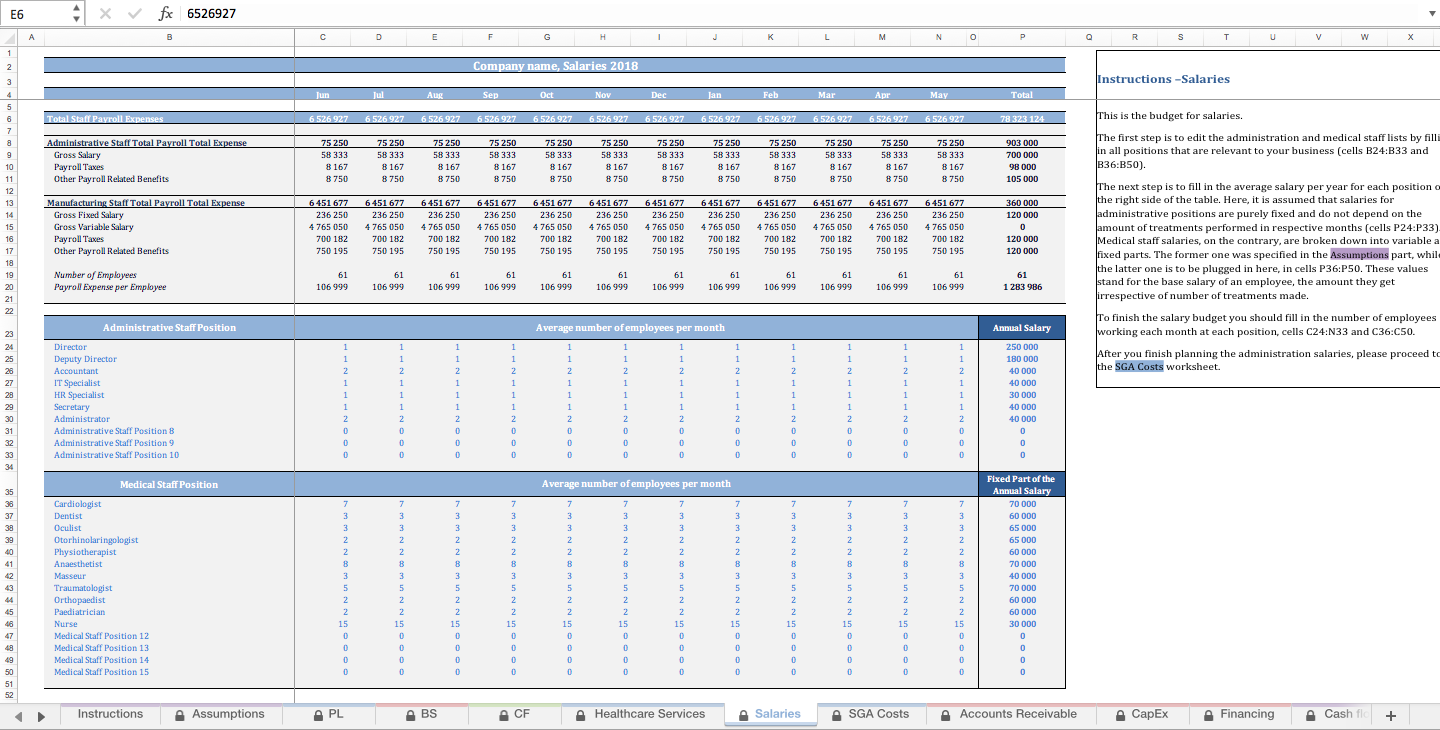Select the Accountant position cell
1440x730 pixels.
point(169,371)
